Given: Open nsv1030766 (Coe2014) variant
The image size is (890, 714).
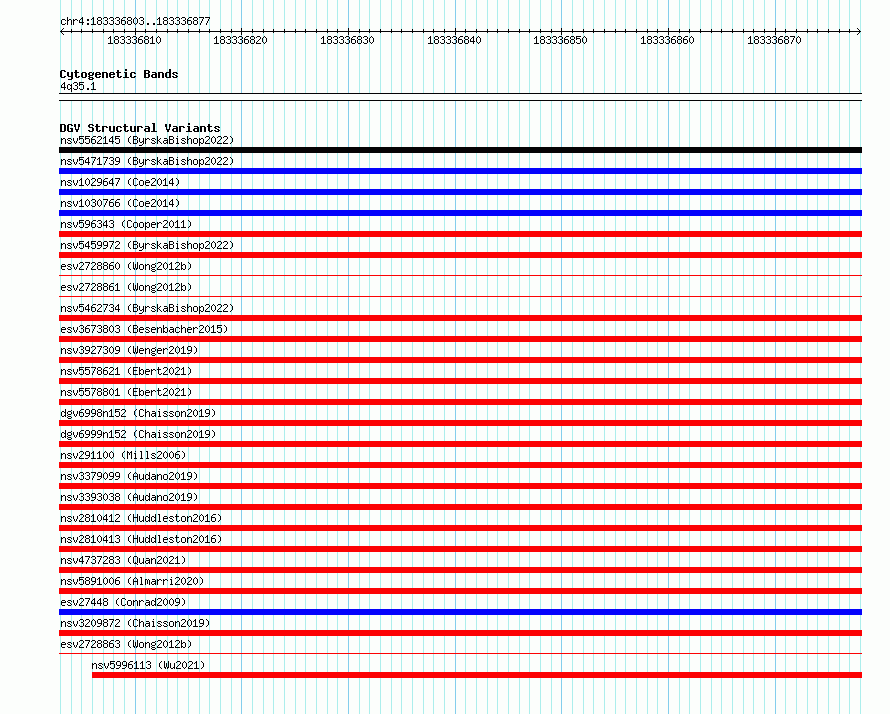Looking at the screenshot, I should point(120,203).
